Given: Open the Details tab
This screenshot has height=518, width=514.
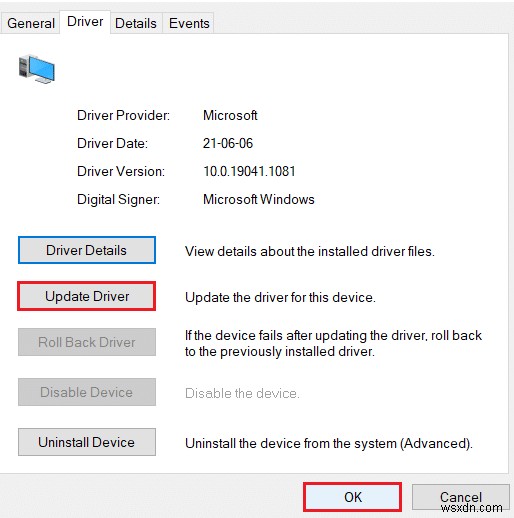Looking at the screenshot, I should 136,23.
